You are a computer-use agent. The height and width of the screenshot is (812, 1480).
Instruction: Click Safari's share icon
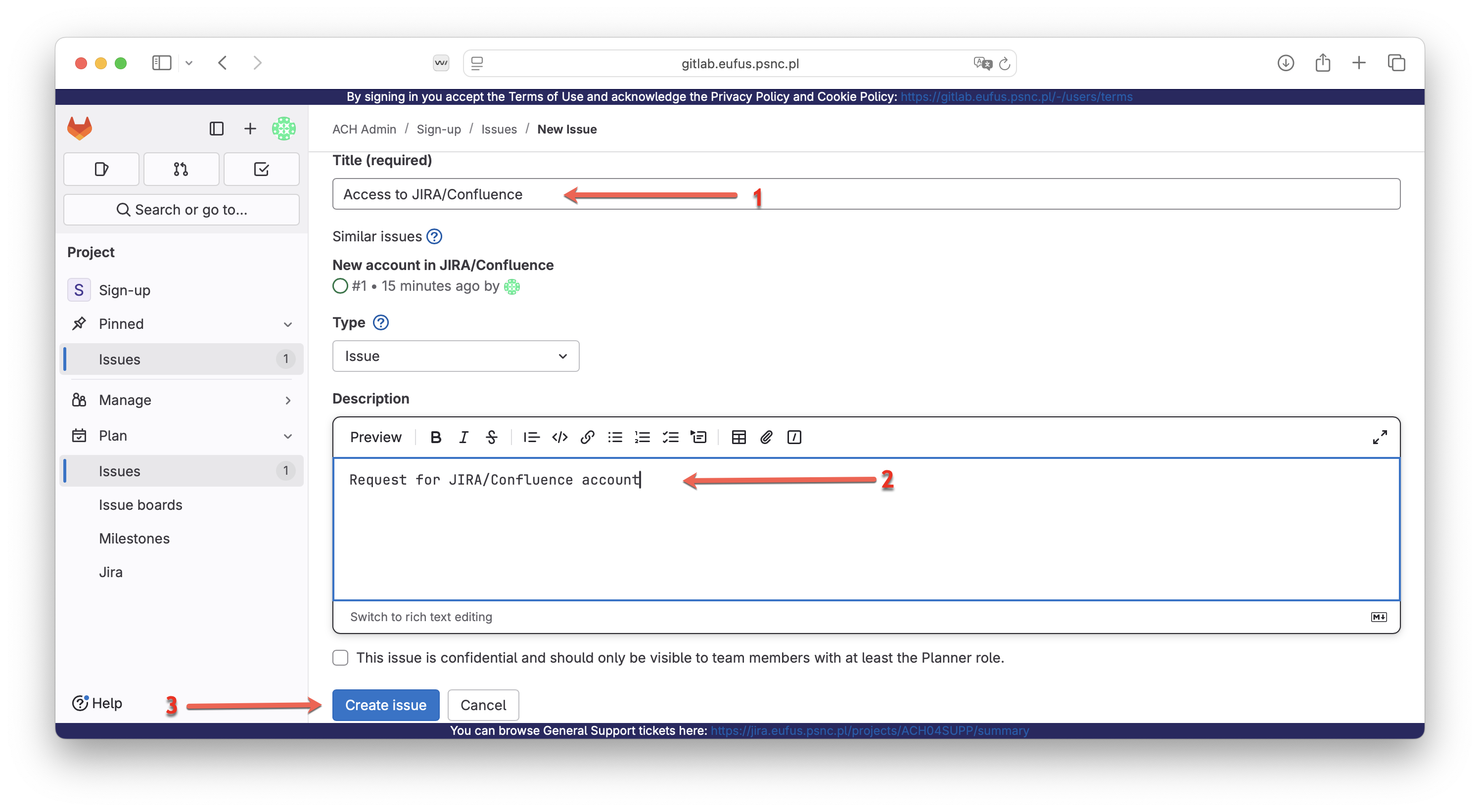click(1323, 63)
